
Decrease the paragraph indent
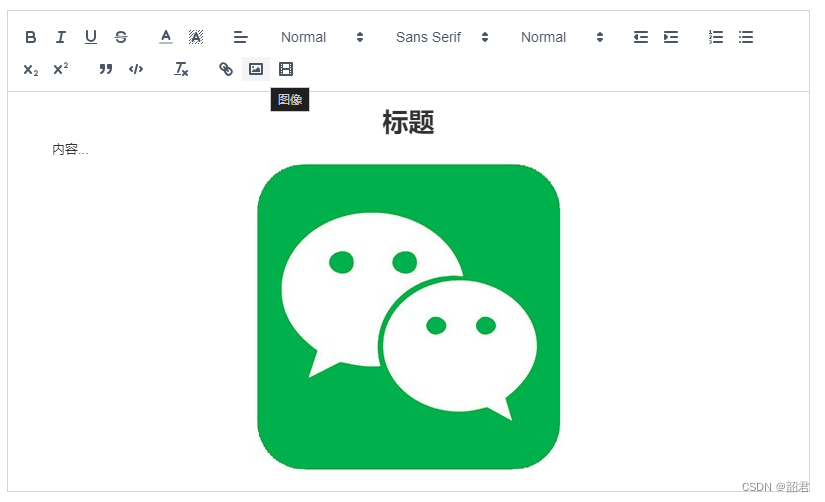pyautogui.click(x=640, y=37)
